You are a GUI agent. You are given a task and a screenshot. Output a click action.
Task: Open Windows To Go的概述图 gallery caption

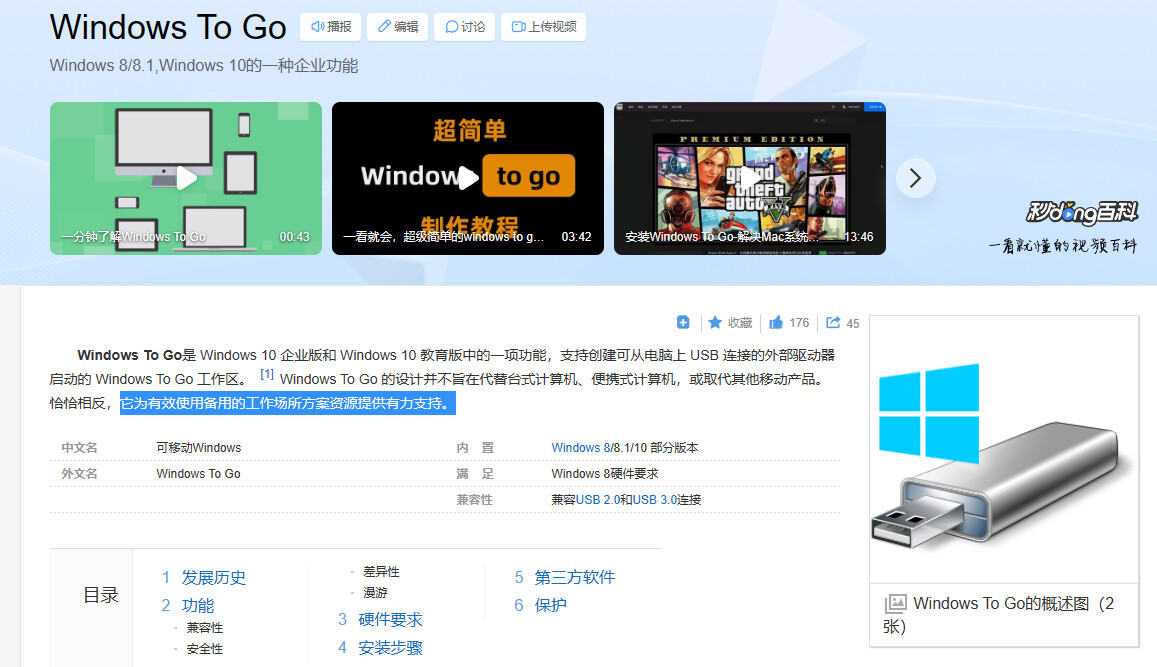pyautogui.click(x=998, y=615)
